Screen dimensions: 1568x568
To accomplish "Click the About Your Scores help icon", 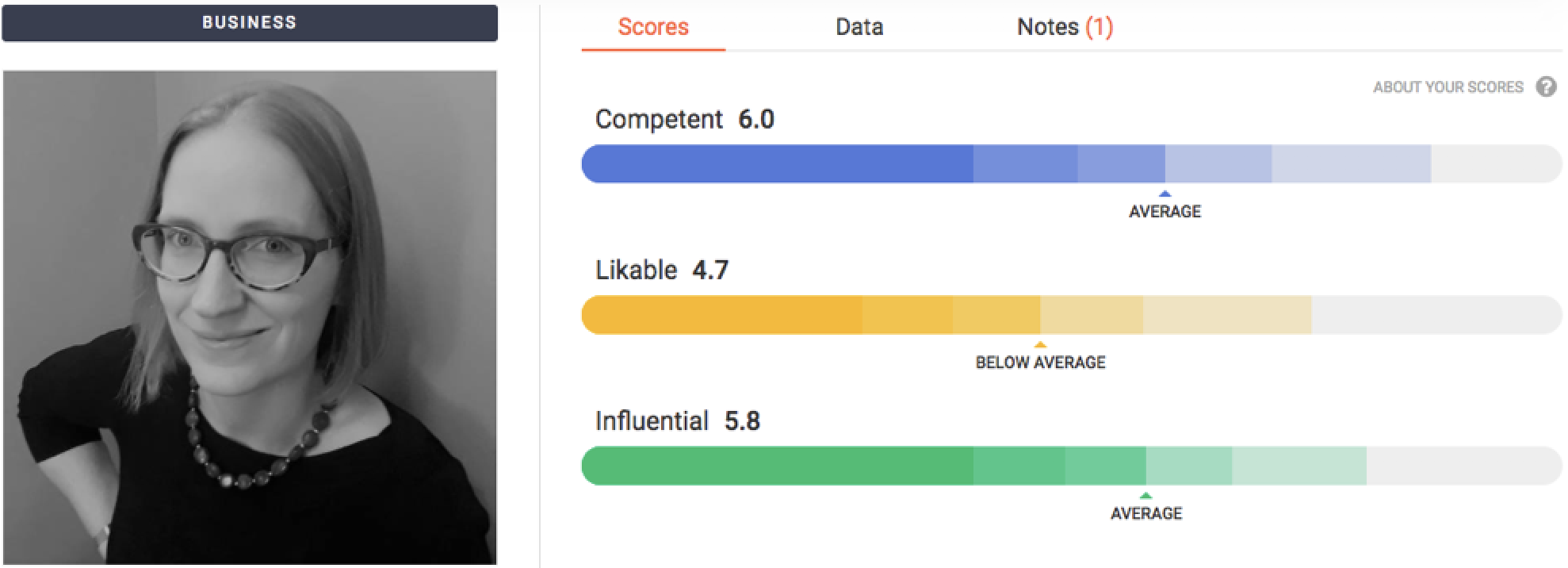I will coord(1545,86).
